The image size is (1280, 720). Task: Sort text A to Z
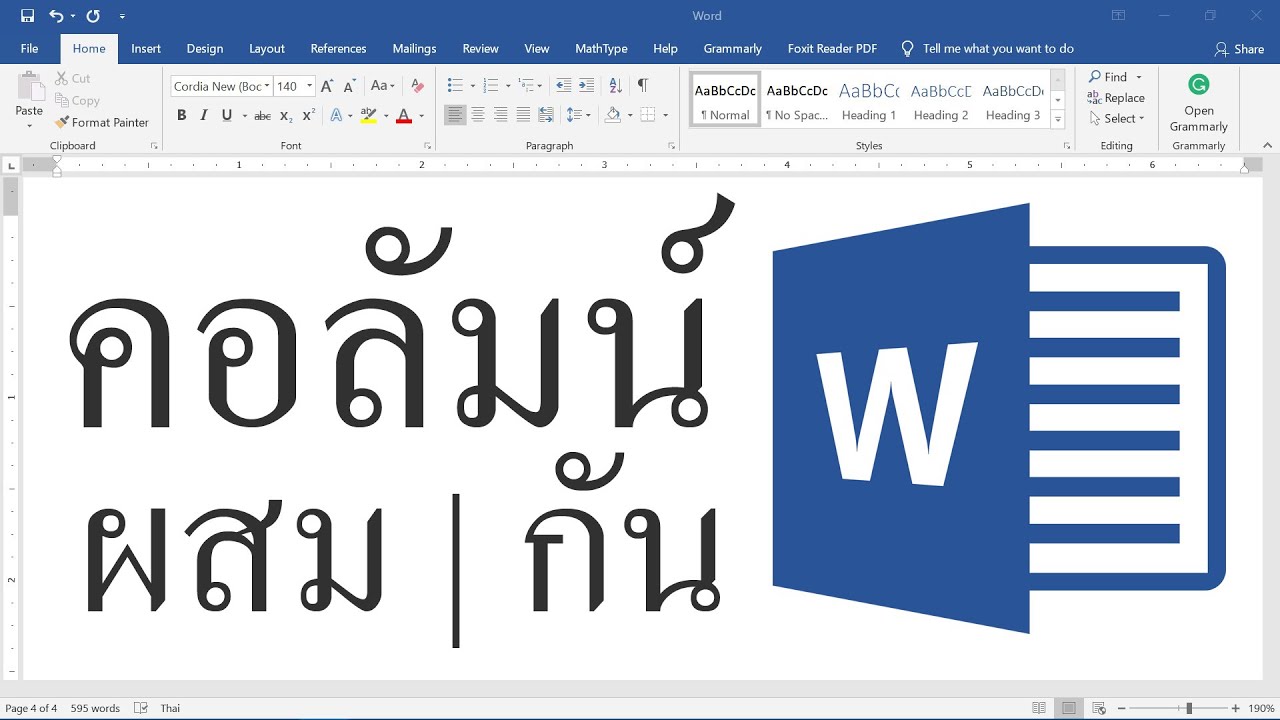point(615,86)
